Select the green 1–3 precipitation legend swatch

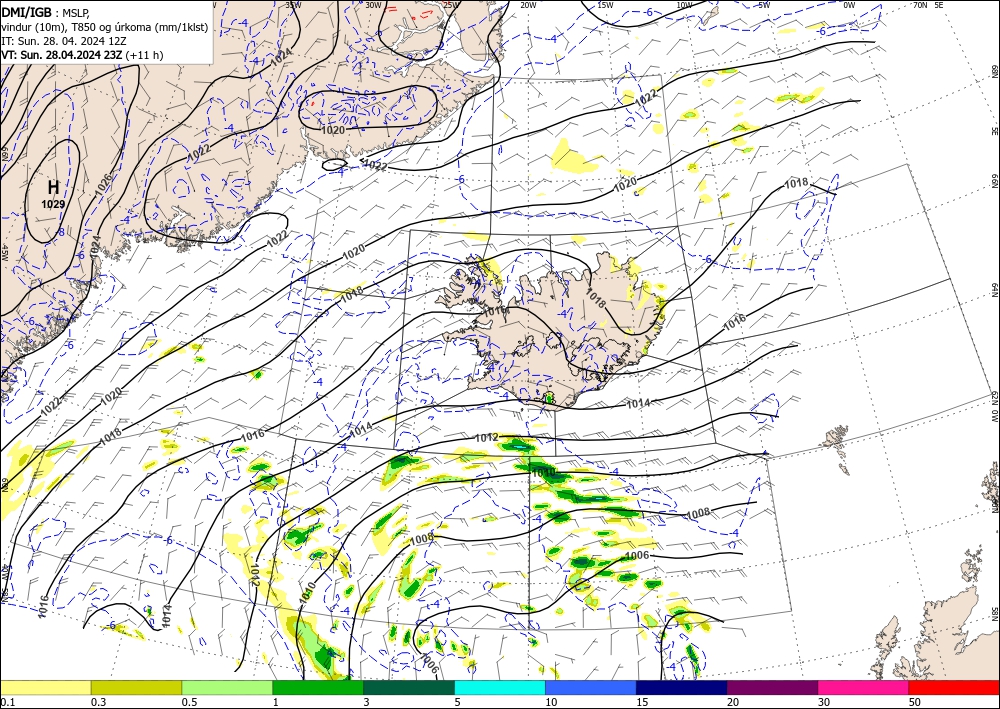[x=318, y=687]
